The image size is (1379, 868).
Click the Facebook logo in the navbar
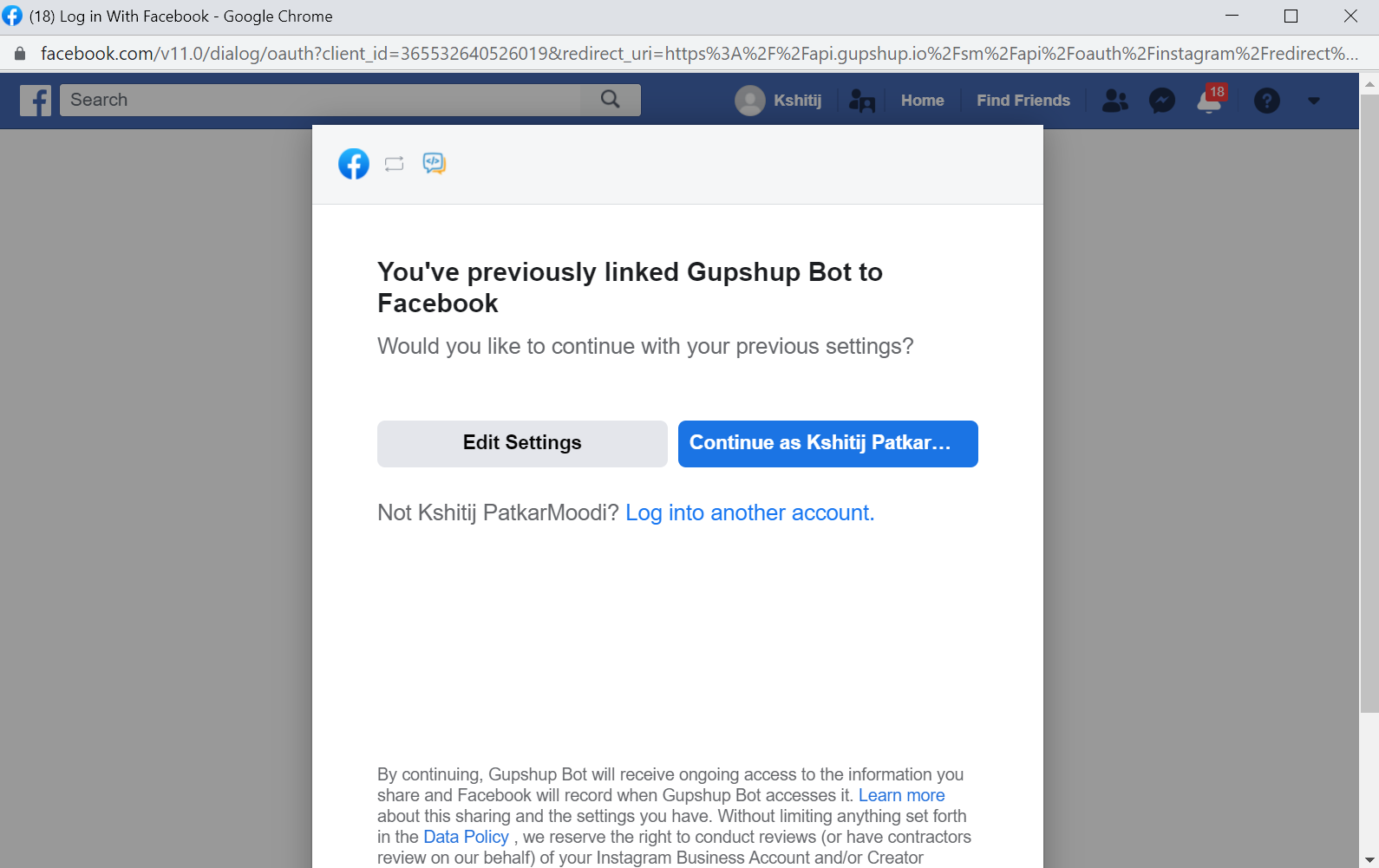pos(36,101)
